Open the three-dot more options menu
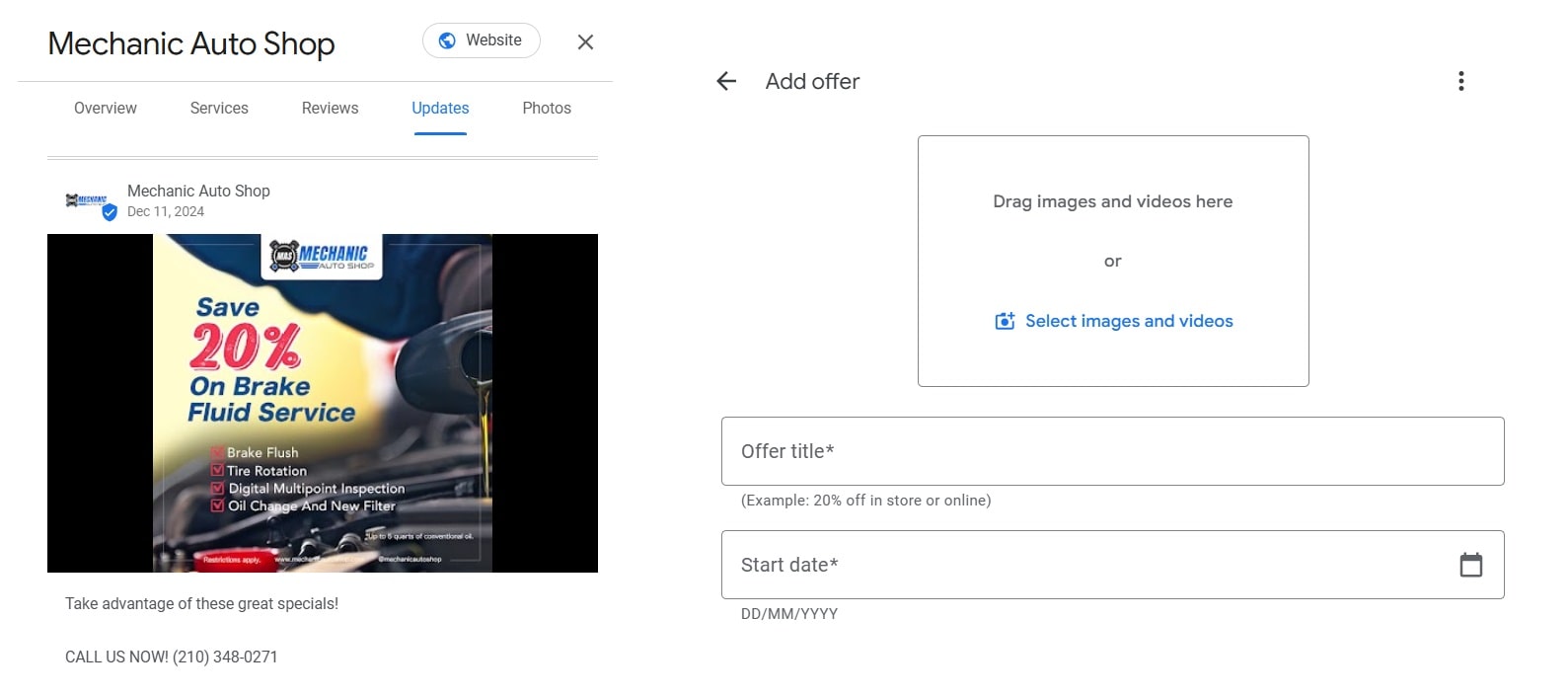Image resolution: width=1568 pixels, height=697 pixels. pos(1460,81)
